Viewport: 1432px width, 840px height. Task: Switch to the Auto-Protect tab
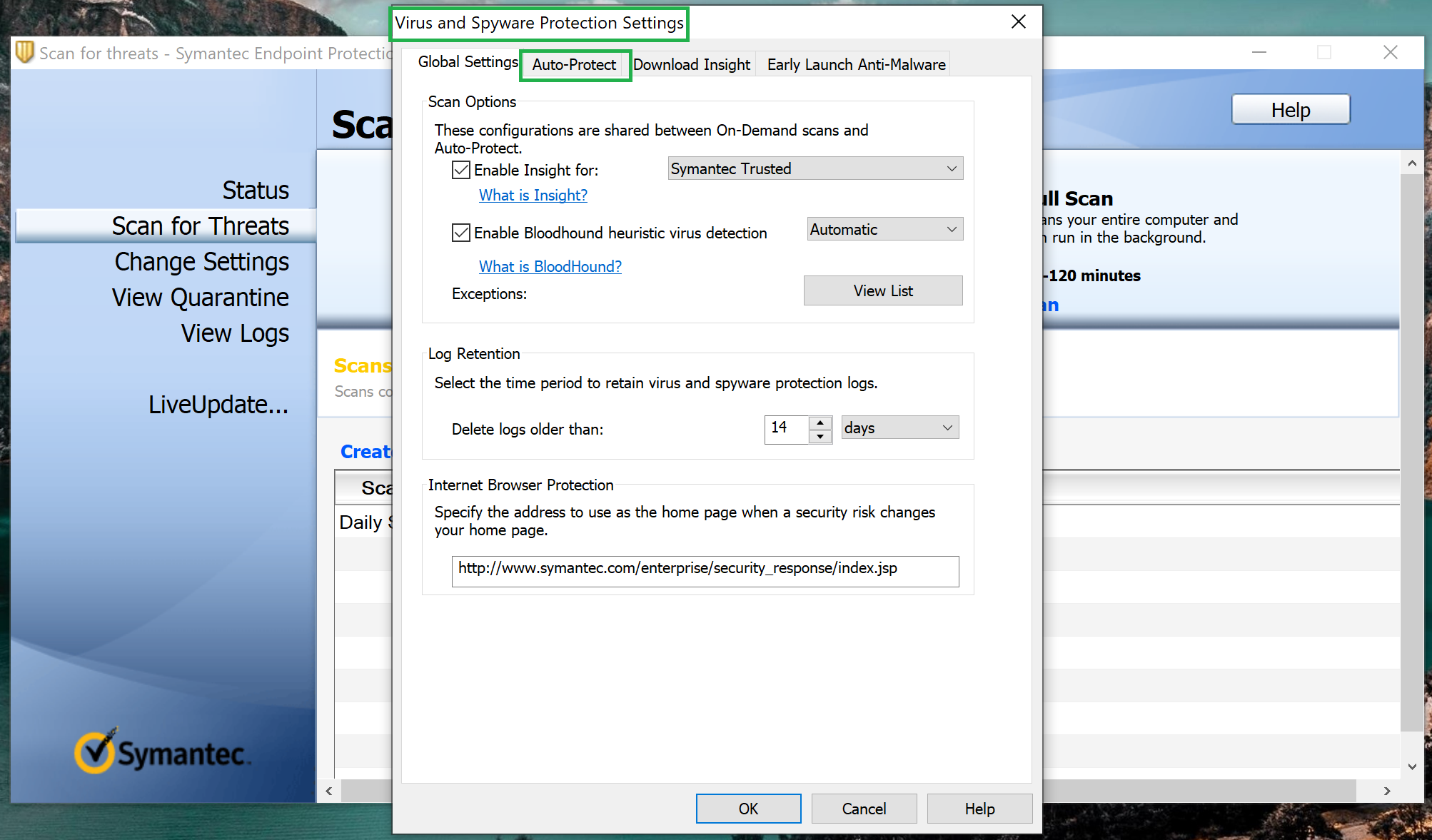coord(573,64)
